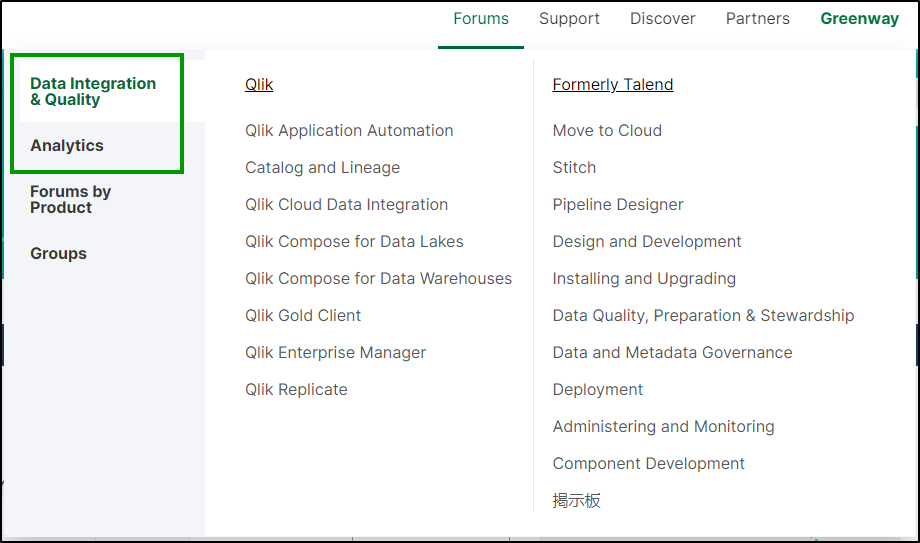The width and height of the screenshot is (920, 543).
Task: Open the 掲示板 forum link
Action: [x=577, y=501]
